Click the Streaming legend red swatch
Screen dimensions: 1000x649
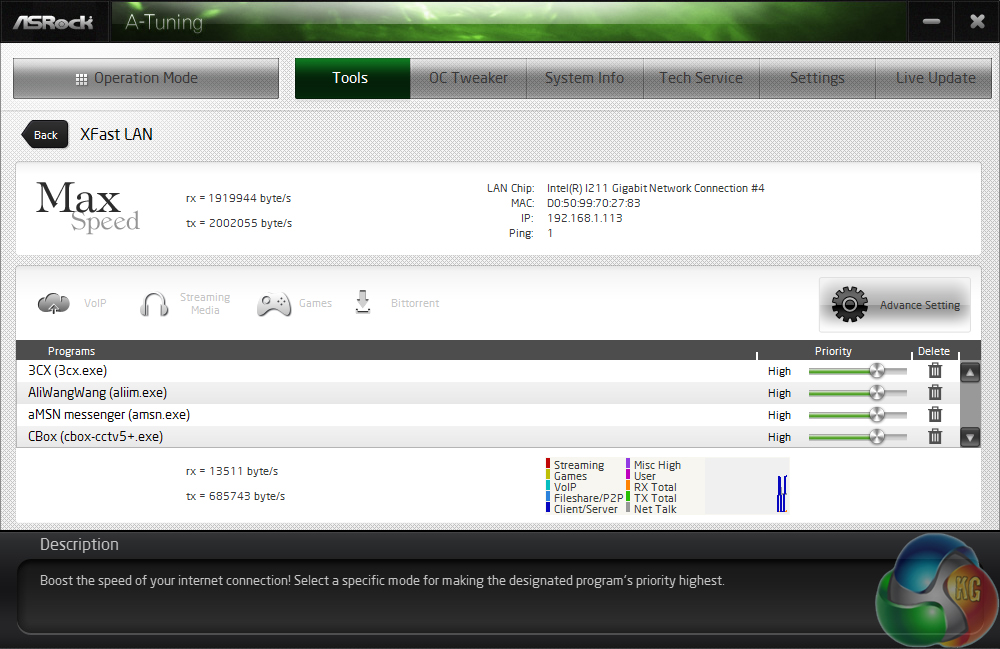(548, 463)
